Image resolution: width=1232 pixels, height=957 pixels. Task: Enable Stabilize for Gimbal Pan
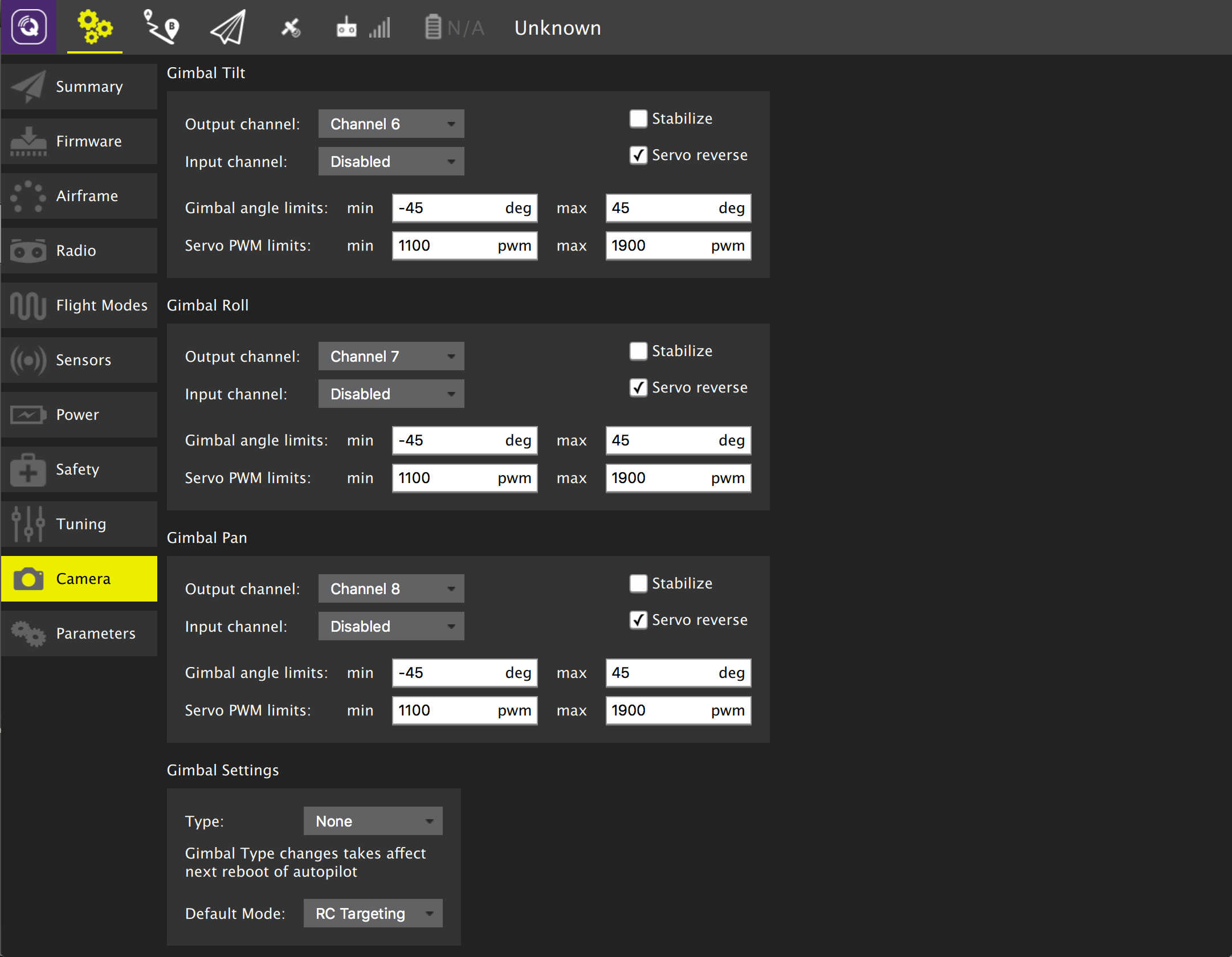(638, 583)
